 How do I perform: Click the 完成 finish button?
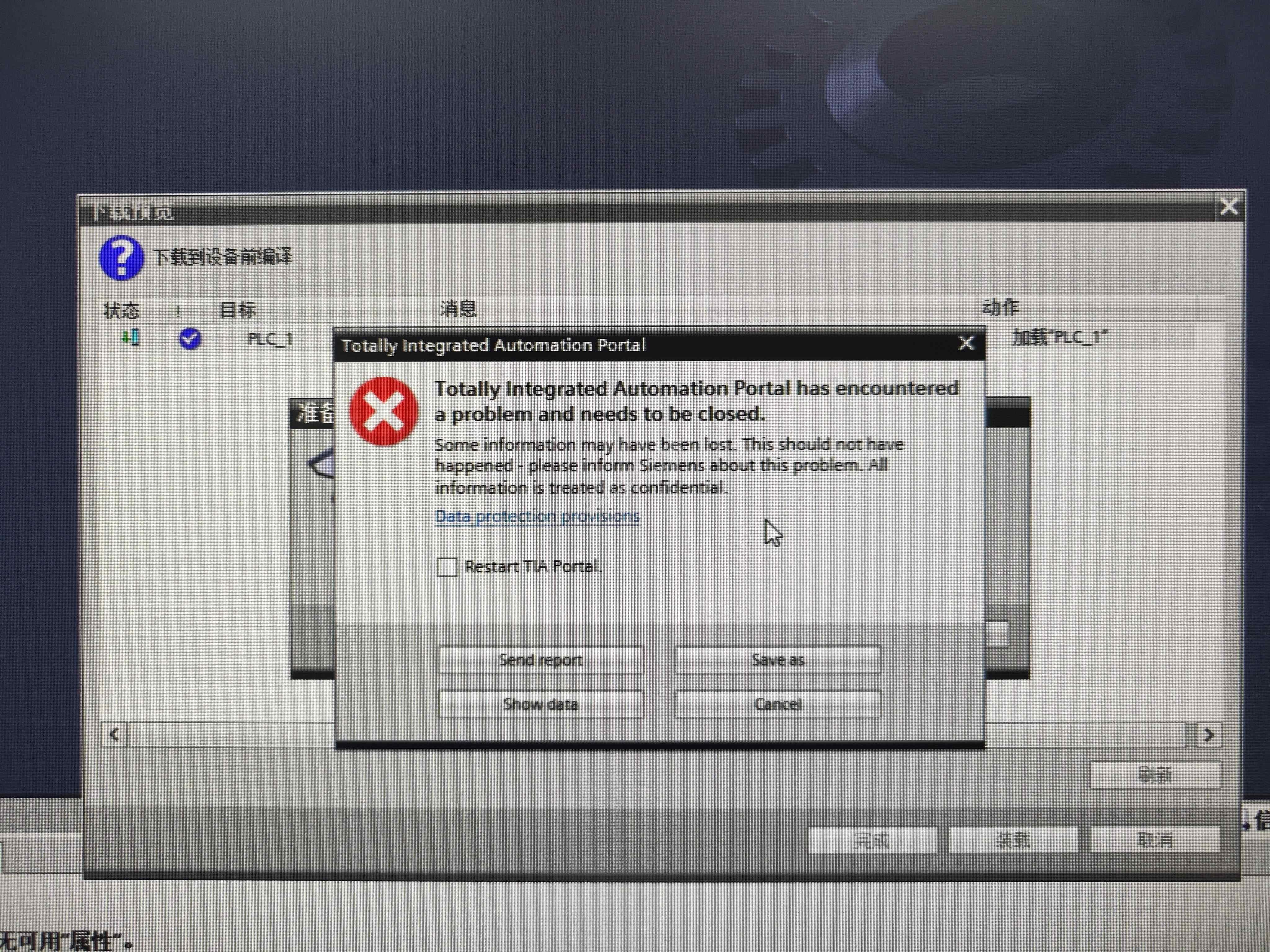coord(872,841)
